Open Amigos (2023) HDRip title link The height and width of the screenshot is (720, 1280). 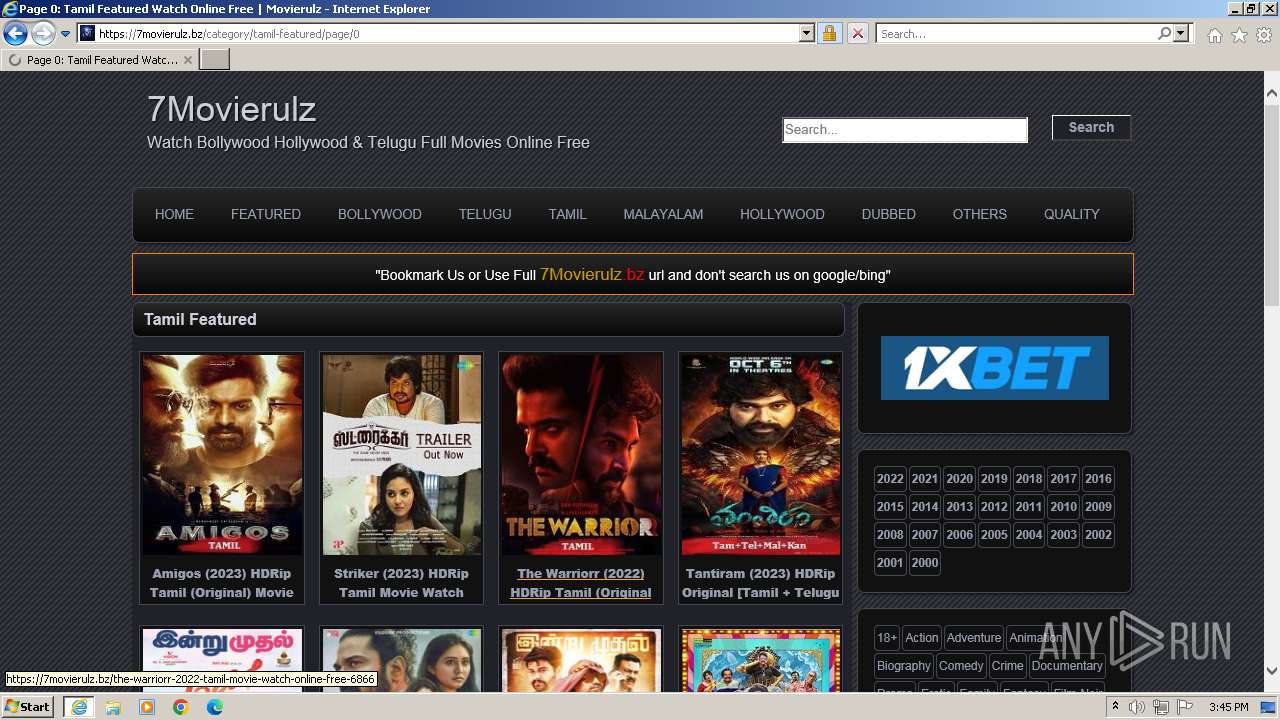click(x=222, y=583)
